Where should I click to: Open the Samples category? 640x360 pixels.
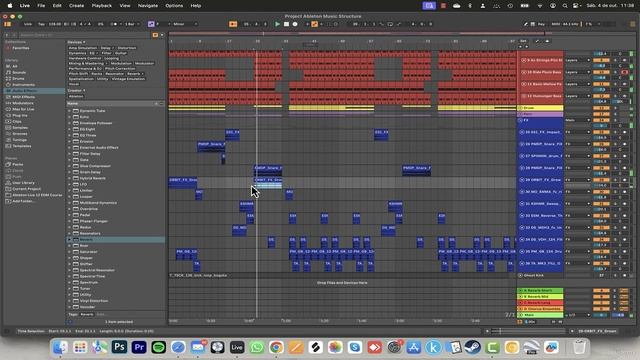click(20, 127)
